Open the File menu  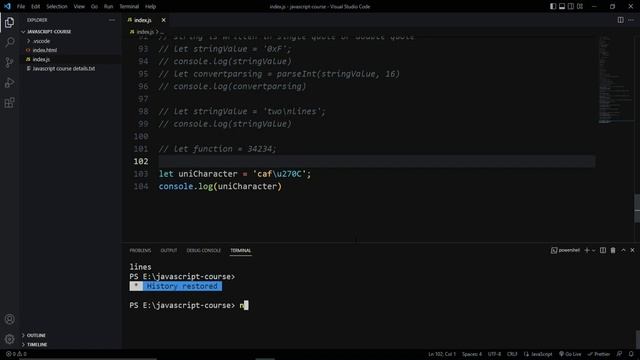pyautogui.click(x=21, y=7)
